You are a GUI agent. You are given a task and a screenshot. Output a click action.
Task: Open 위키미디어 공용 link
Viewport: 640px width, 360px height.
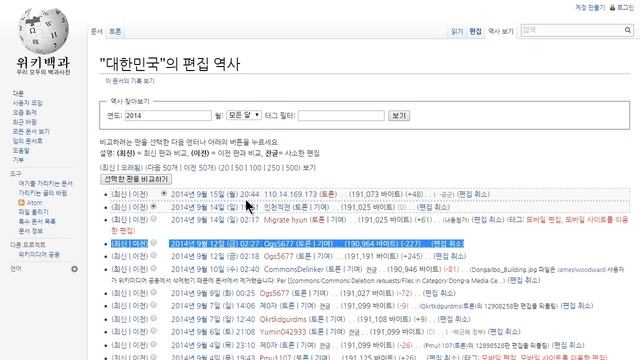pos(39,254)
